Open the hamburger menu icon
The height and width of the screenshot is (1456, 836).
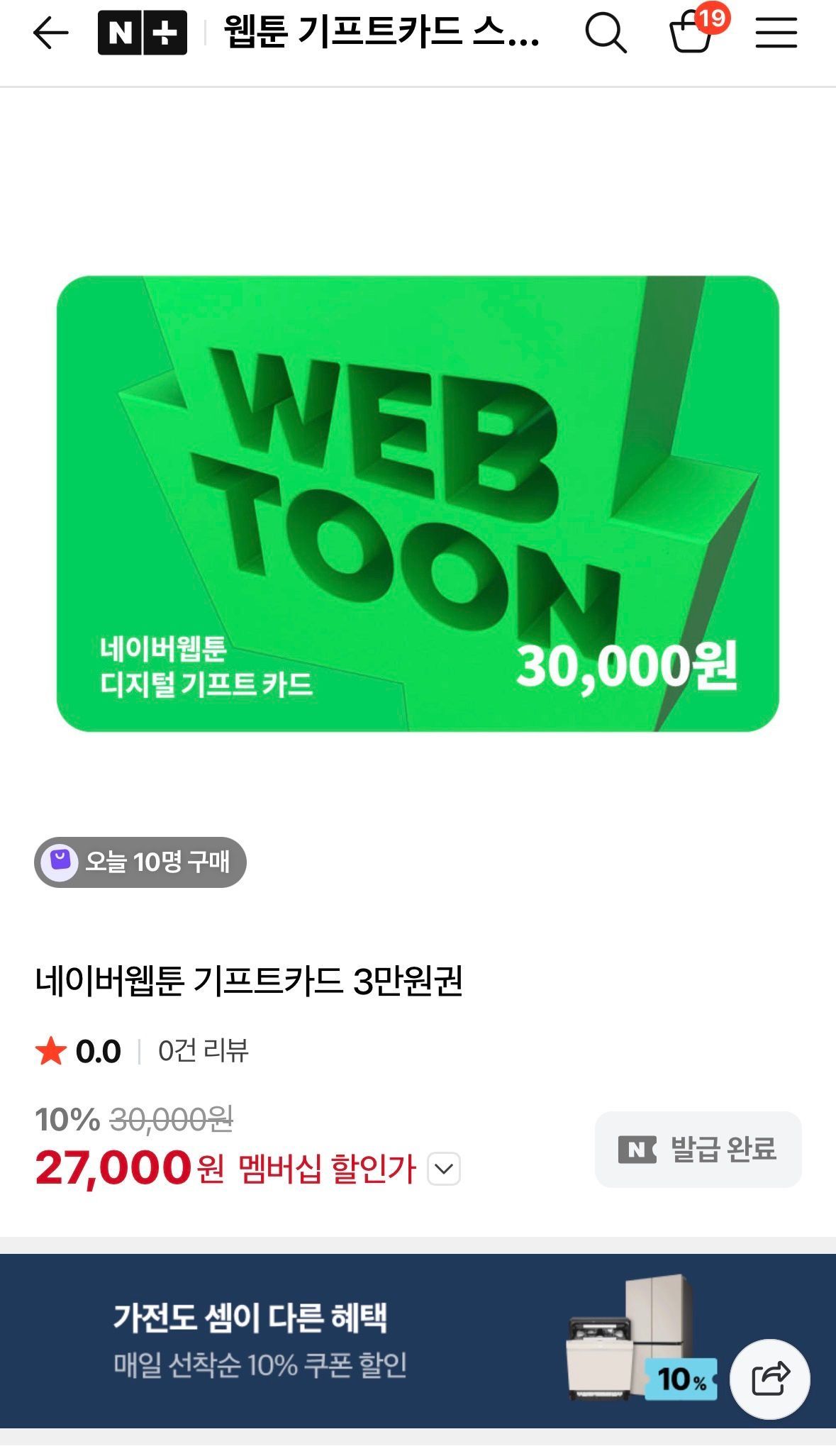coord(776,33)
